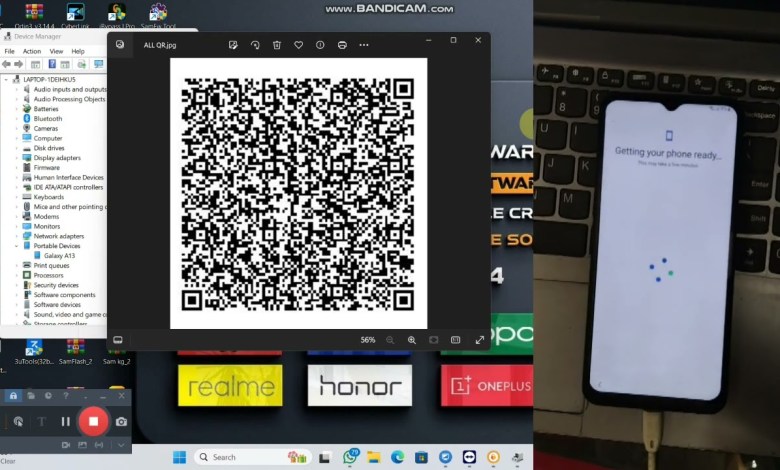Toggle the filmstrip icon at Photos bottom-left

click(118, 340)
